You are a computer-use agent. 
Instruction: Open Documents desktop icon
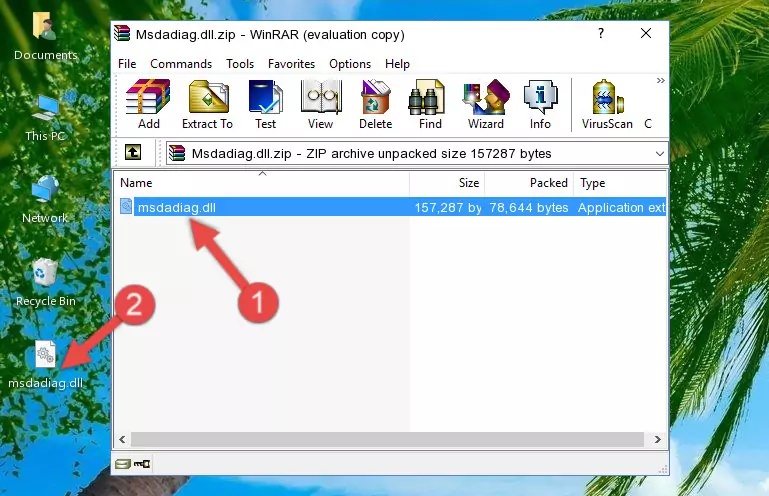[45, 36]
